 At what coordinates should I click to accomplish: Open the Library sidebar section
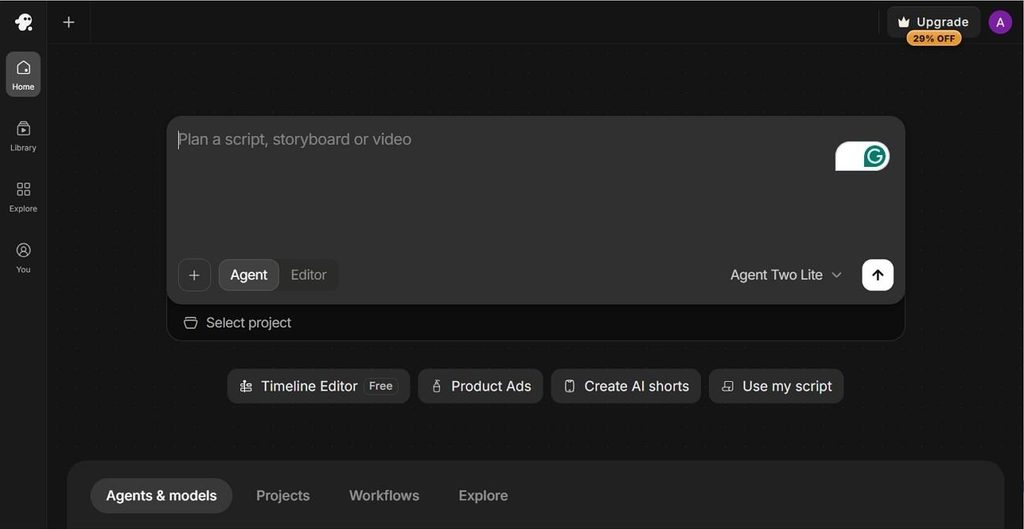coord(24,136)
